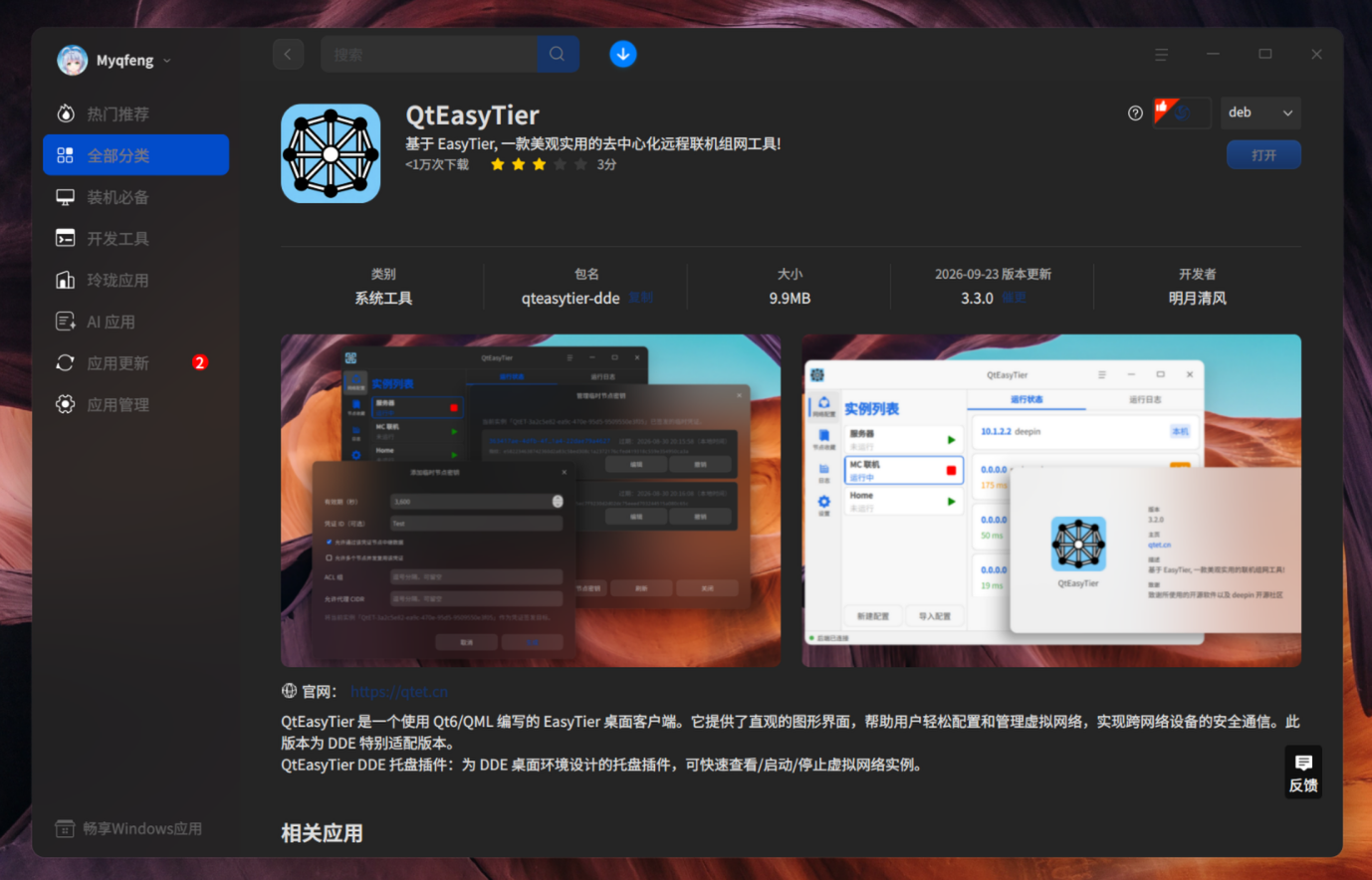Open 开发工具 category
Screen dimensions: 1372x880
(136, 239)
